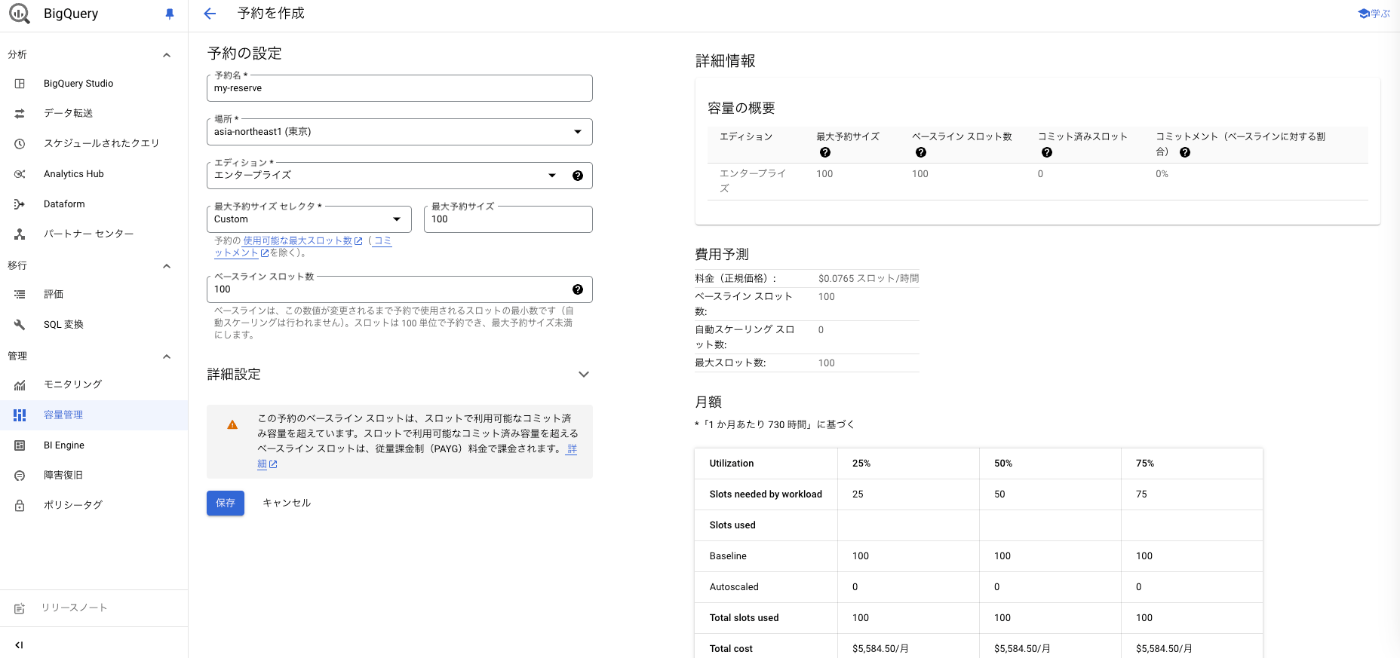Collapse the sidebar with the bottom arrow icon
The image size is (1400, 658).
tap(19, 645)
